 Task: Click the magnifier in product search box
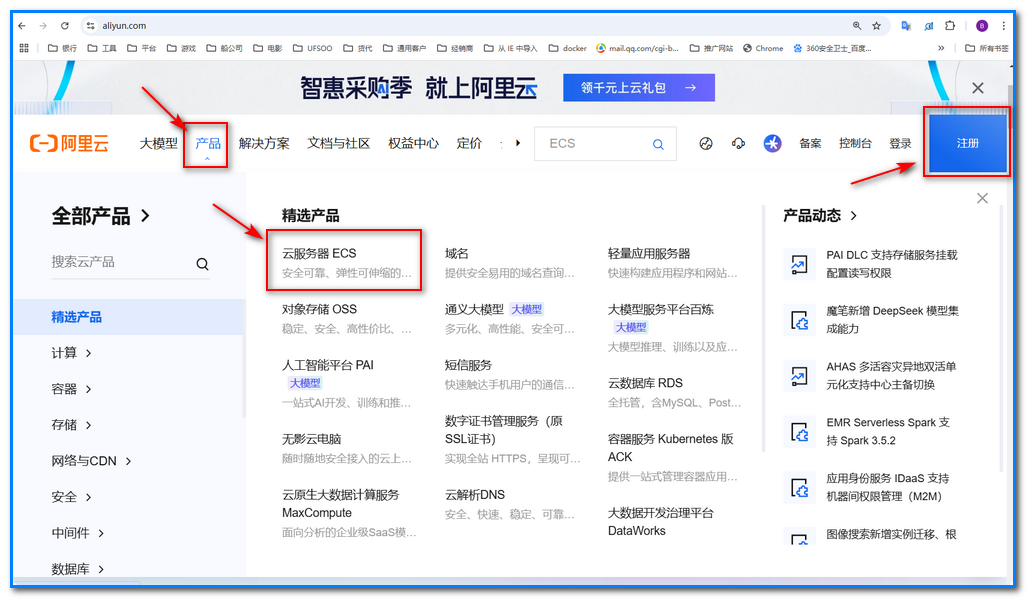[x=202, y=264]
